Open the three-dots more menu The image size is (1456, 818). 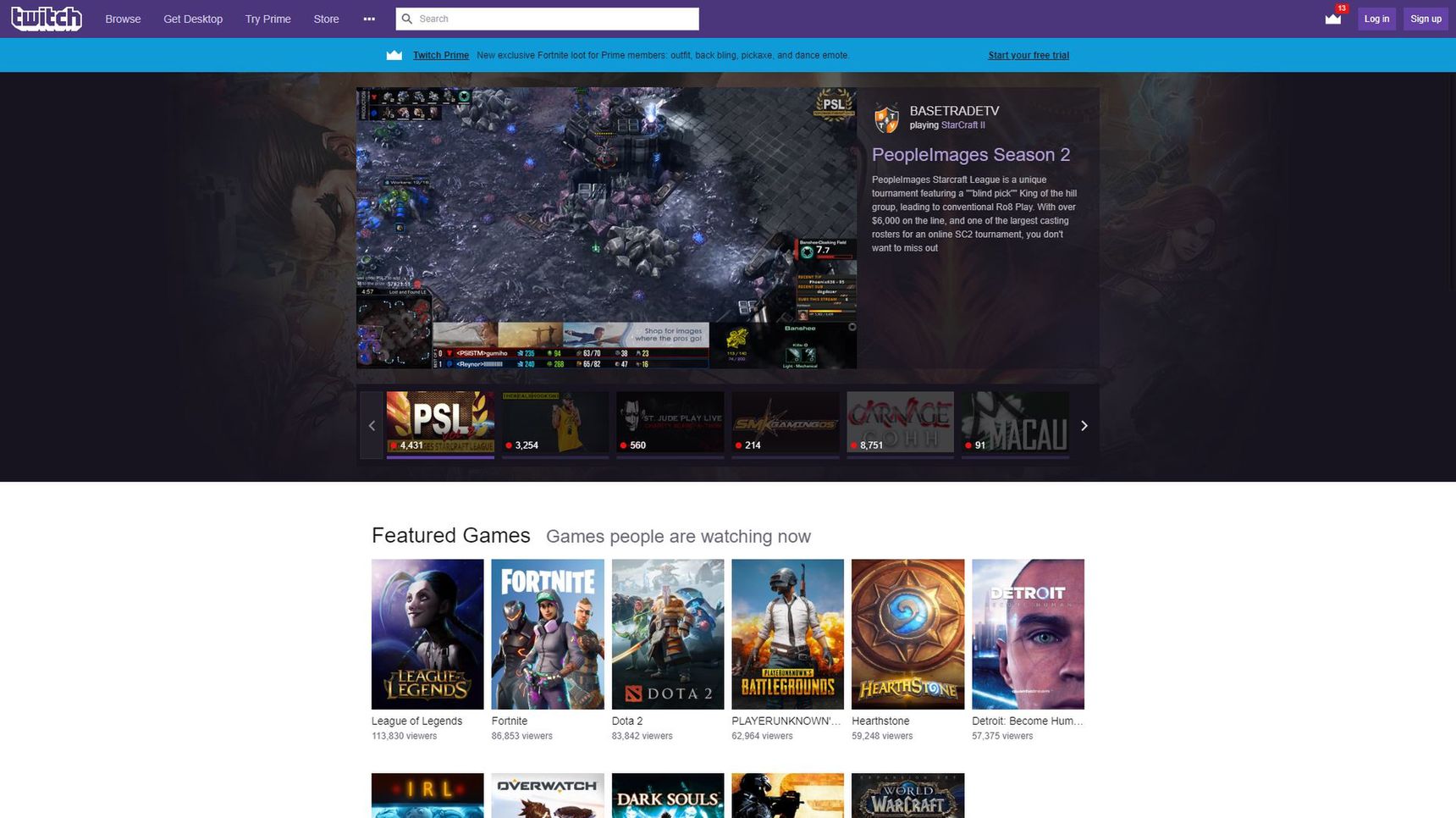tap(369, 19)
